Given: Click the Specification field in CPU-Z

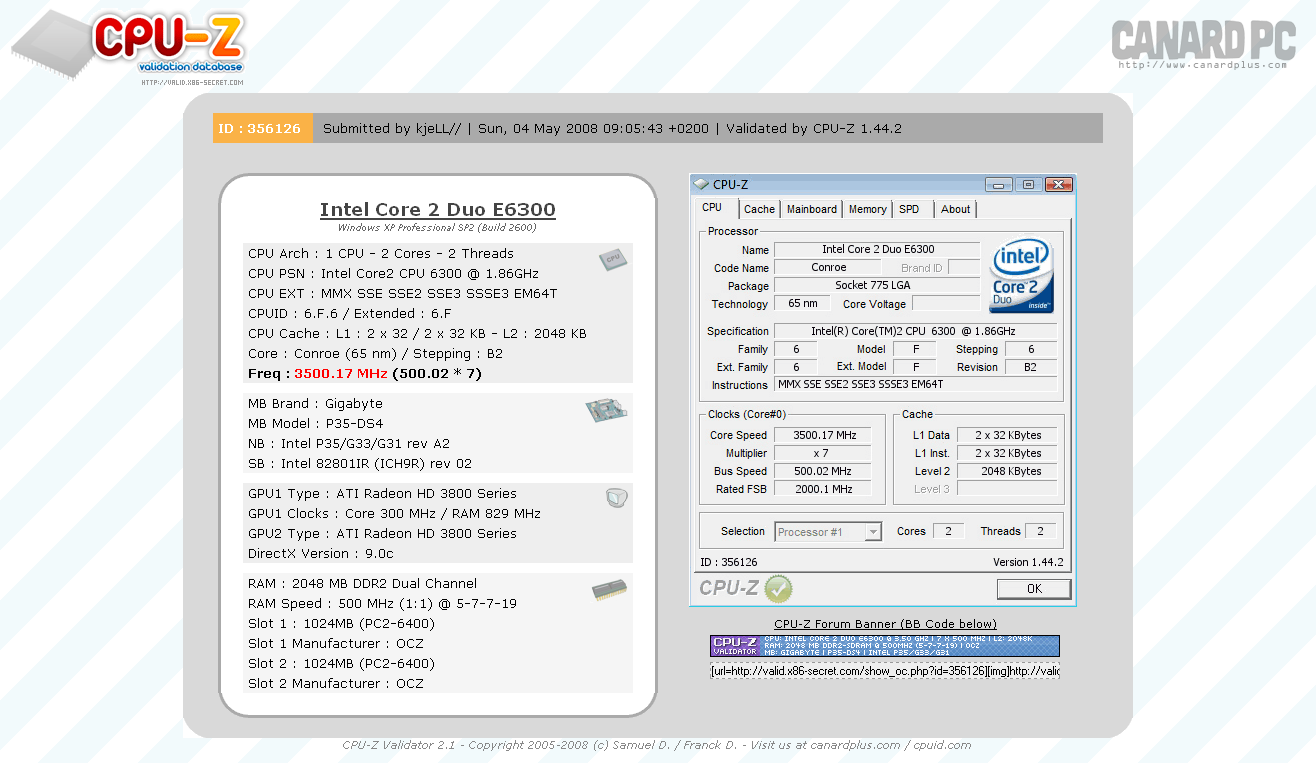Looking at the screenshot, I should tap(915, 331).
